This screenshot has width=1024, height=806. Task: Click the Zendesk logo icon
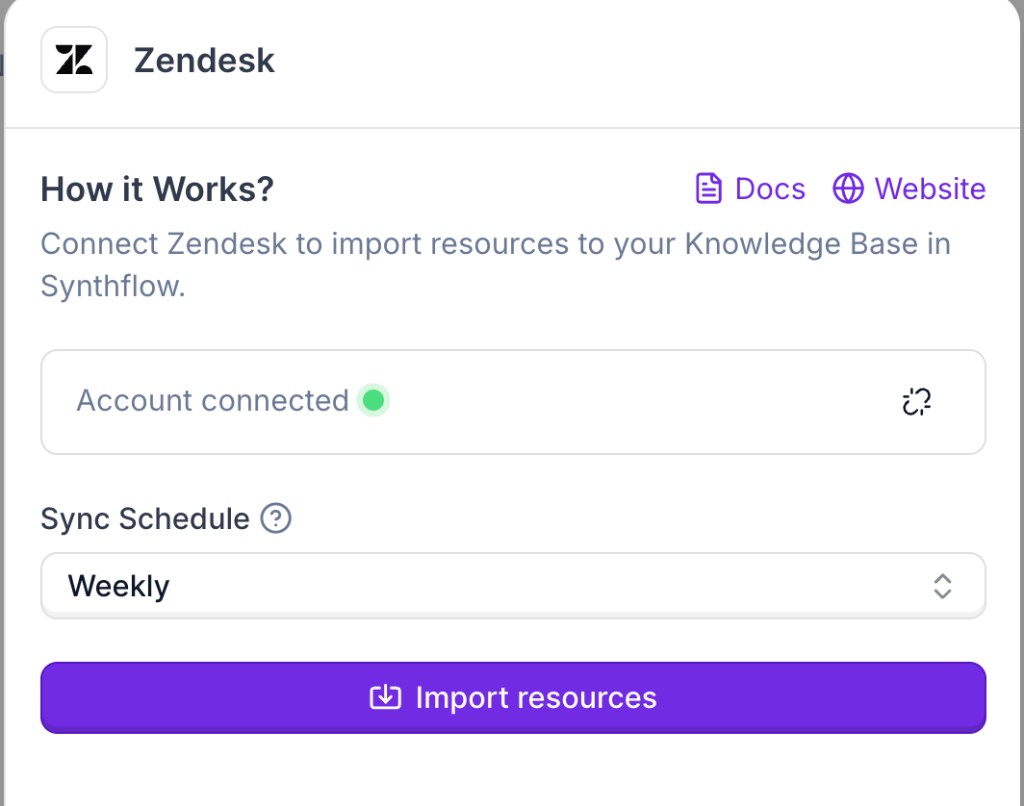click(74, 59)
